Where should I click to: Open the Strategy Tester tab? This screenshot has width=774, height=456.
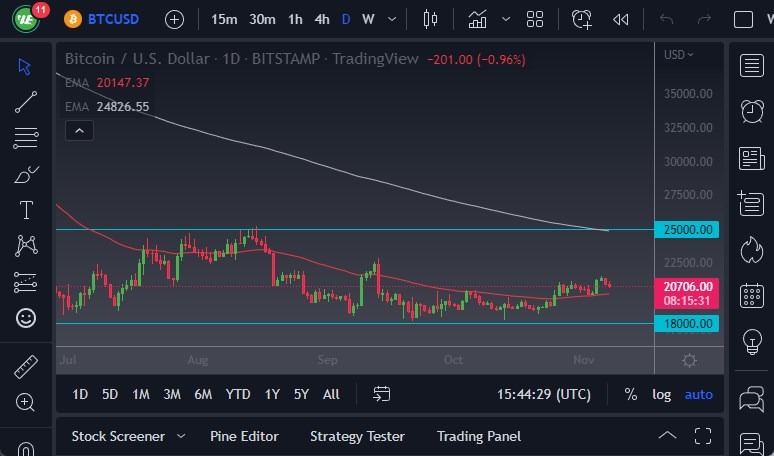(x=357, y=436)
